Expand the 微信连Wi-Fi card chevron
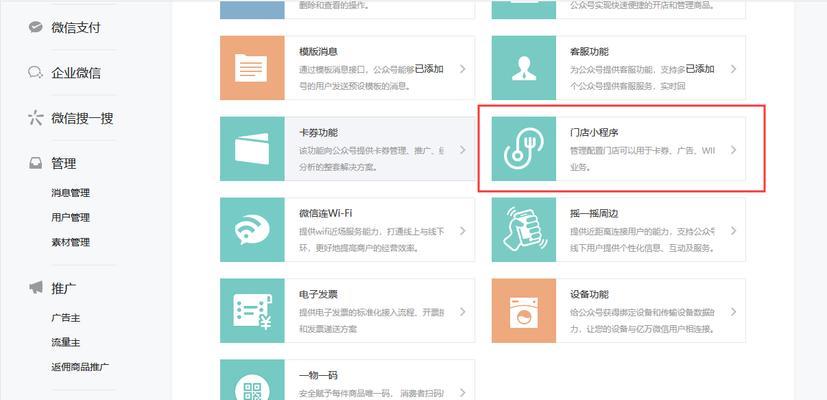 463,231
